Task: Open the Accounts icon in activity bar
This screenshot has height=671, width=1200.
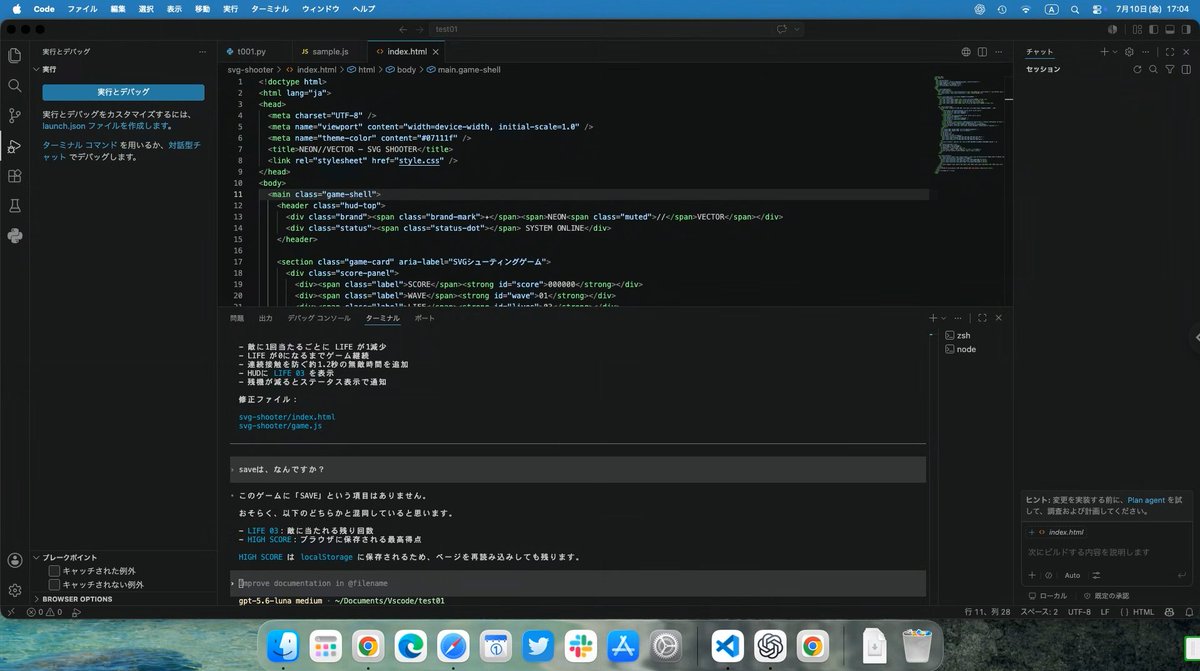Action: (14, 561)
